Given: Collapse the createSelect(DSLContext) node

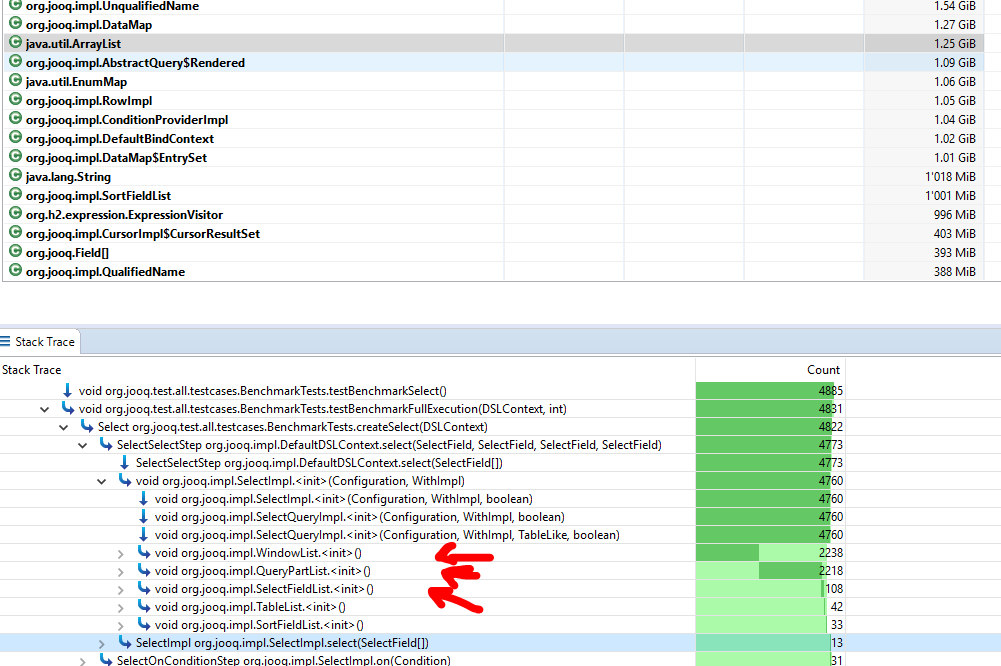Looking at the screenshot, I should (63, 426).
